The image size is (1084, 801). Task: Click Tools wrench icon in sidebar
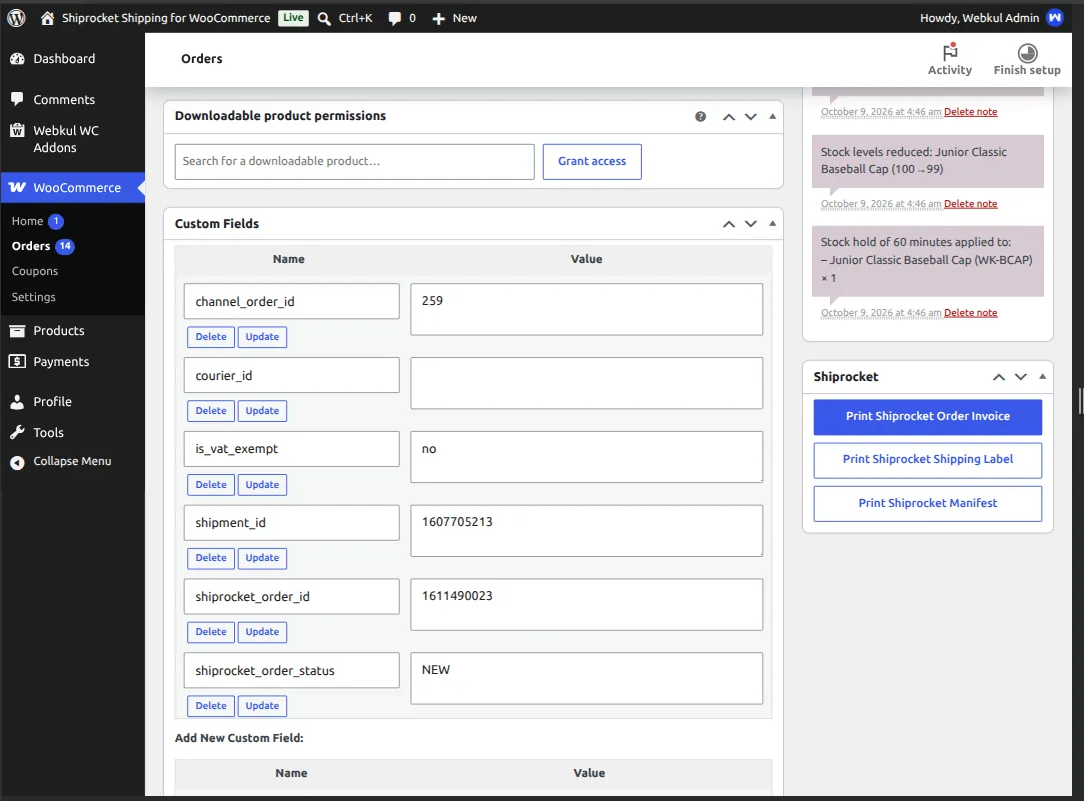(17, 433)
